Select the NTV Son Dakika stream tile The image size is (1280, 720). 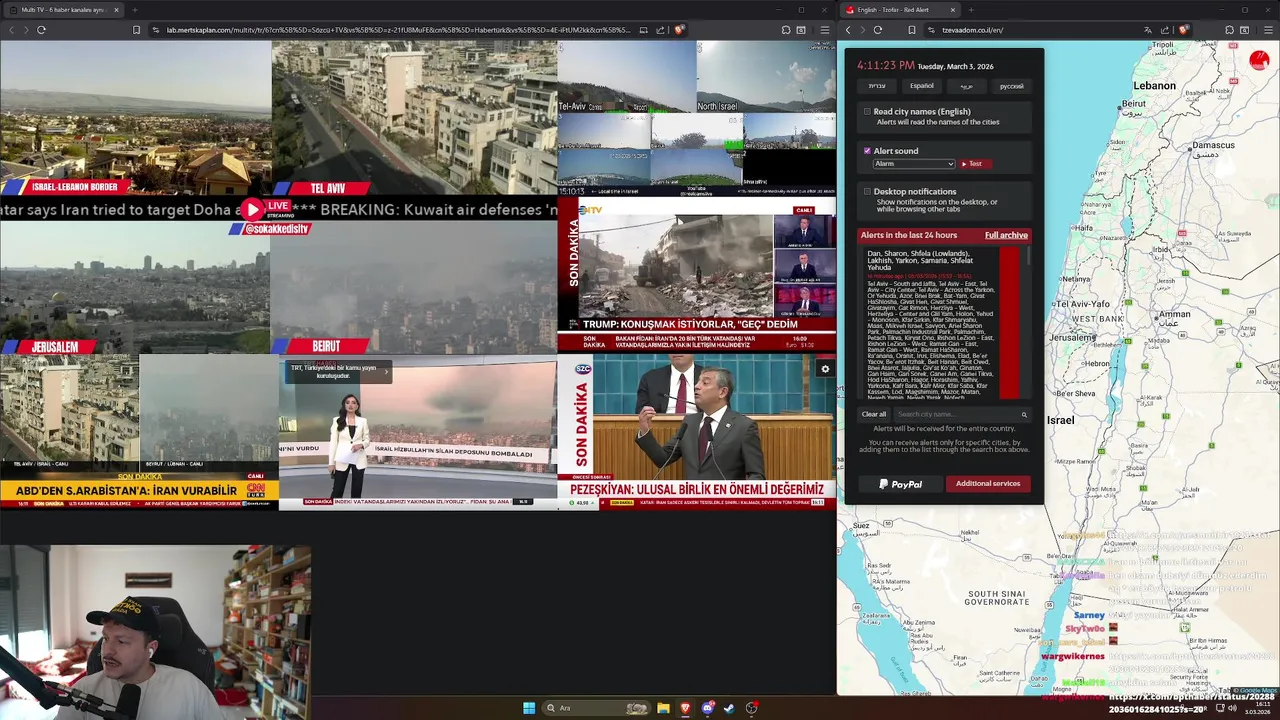point(697,275)
